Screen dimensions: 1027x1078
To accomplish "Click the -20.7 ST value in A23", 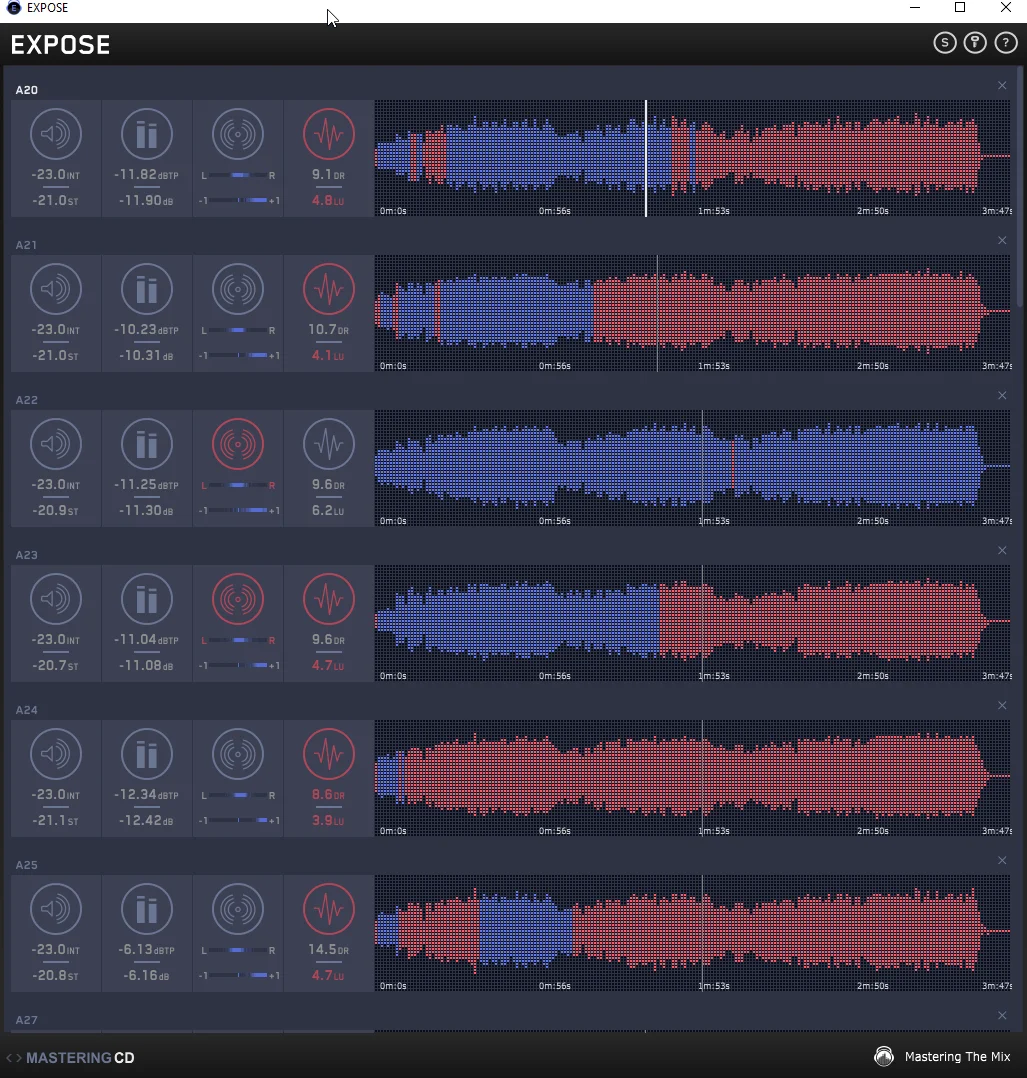I will tap(56, 666).
